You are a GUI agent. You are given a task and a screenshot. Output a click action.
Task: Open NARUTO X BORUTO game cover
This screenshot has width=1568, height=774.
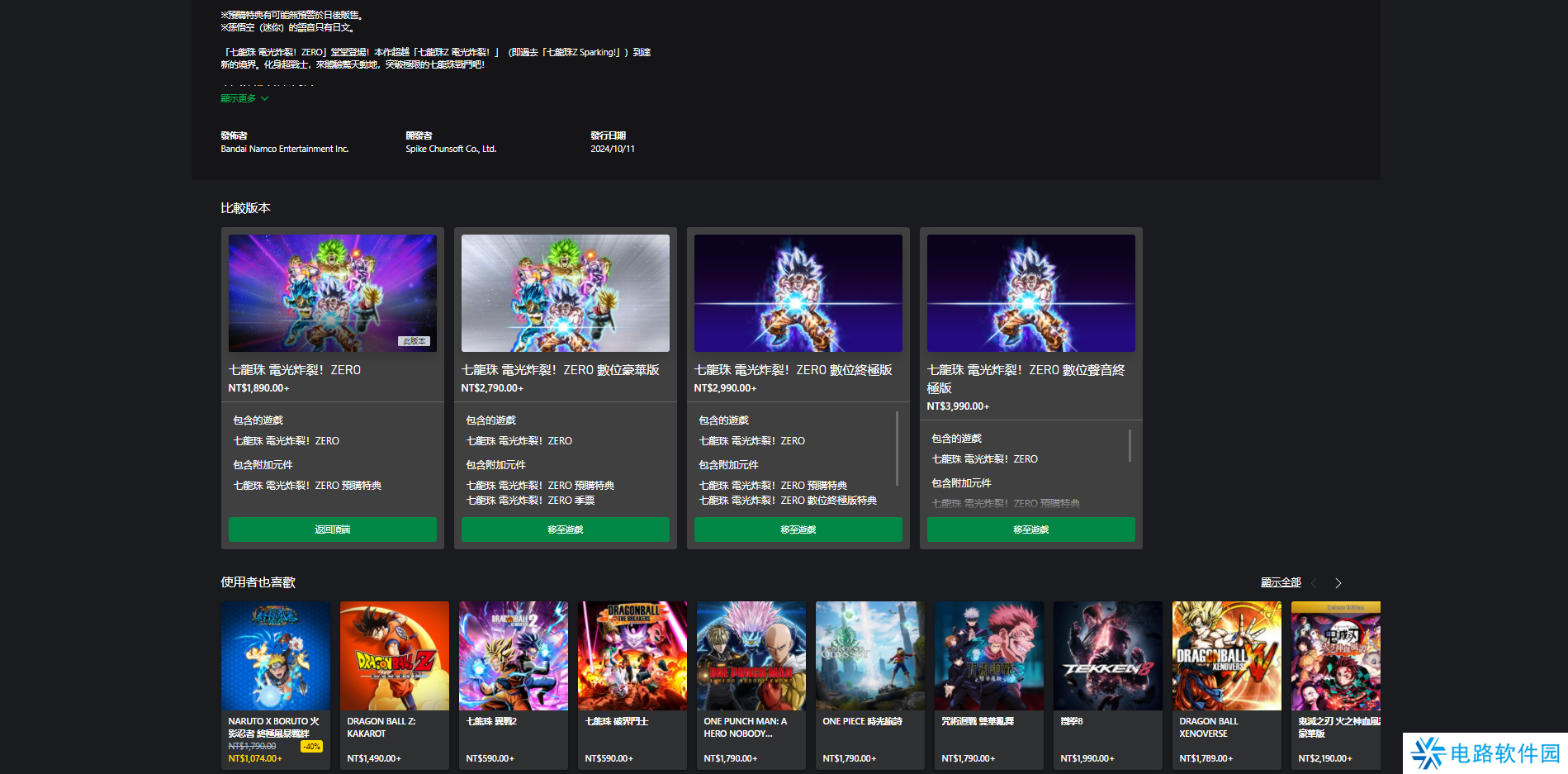click(x=275, y=656)
